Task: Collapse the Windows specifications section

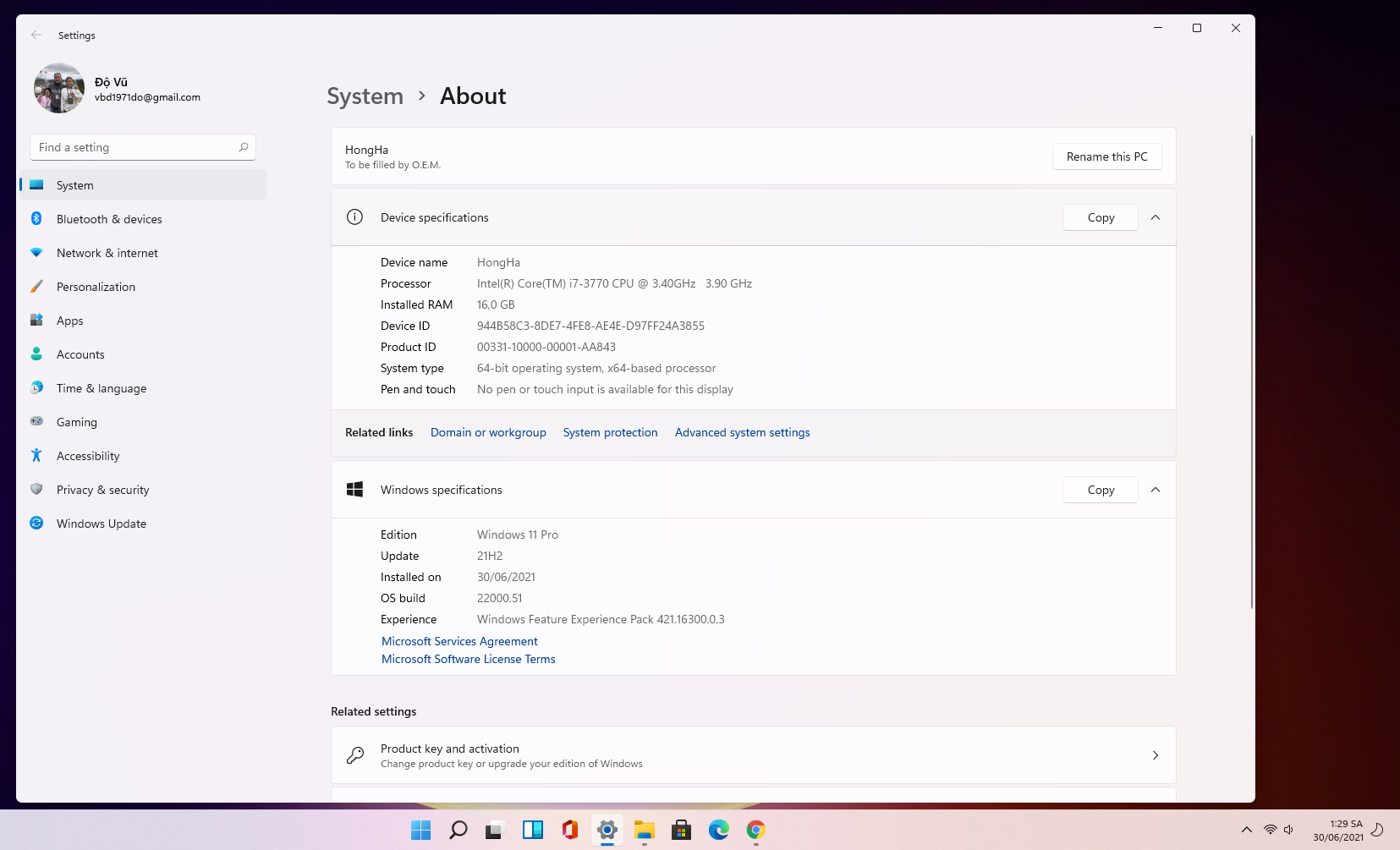Action: click(1156, 490)
